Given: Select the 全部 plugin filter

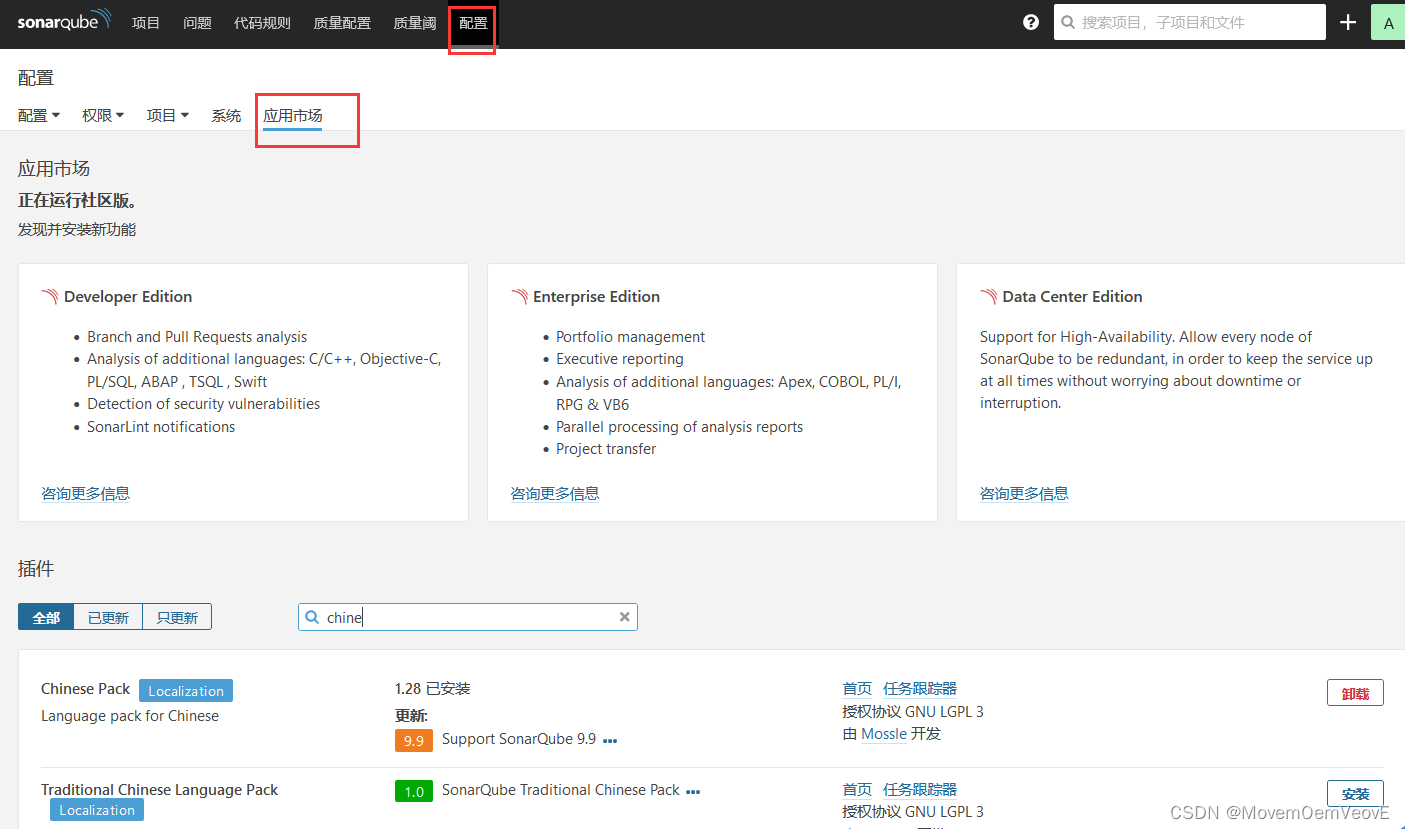Looking at the screenshot, I should tap(46, 617).
